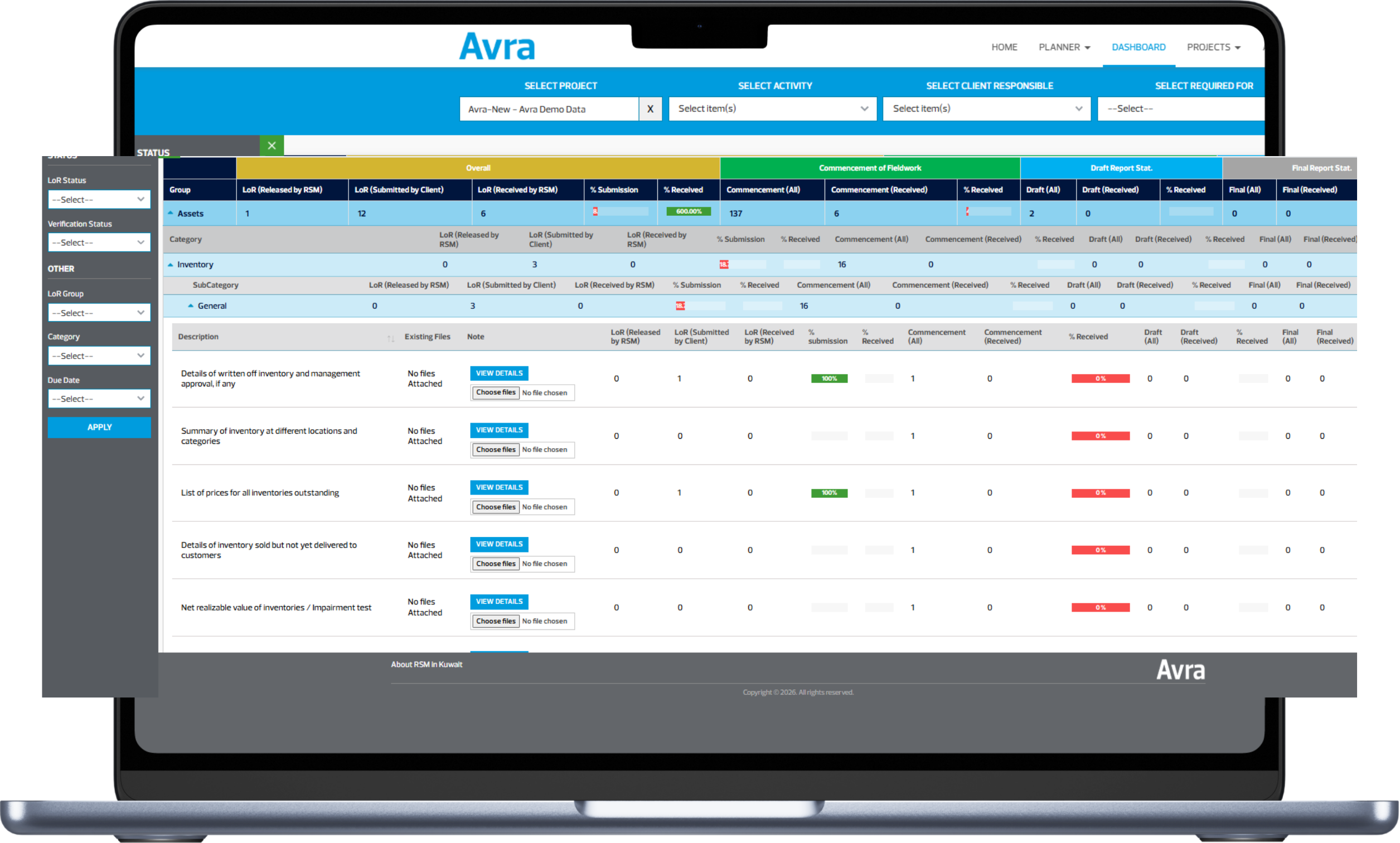Collapse the Assets group row arrow
The width and height of the screenshot is (1400, 843).
click(x=171, y=213)
